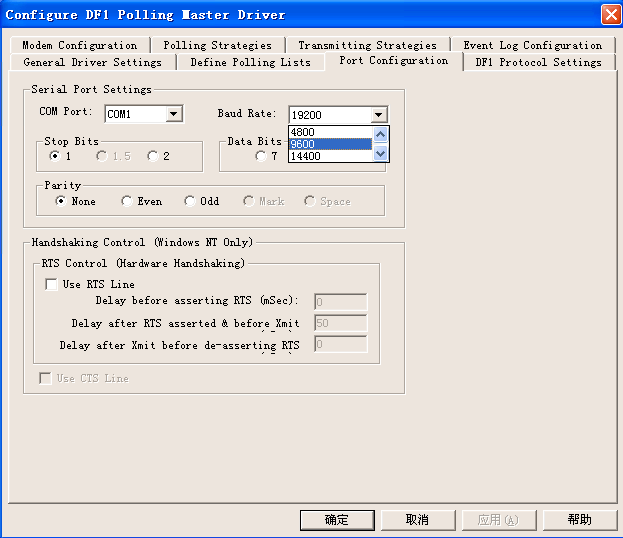The height and width of the screenshot is (538, 623).
Task: Open DF1 Protocol Settings tab
Action: tap(538, 62)
